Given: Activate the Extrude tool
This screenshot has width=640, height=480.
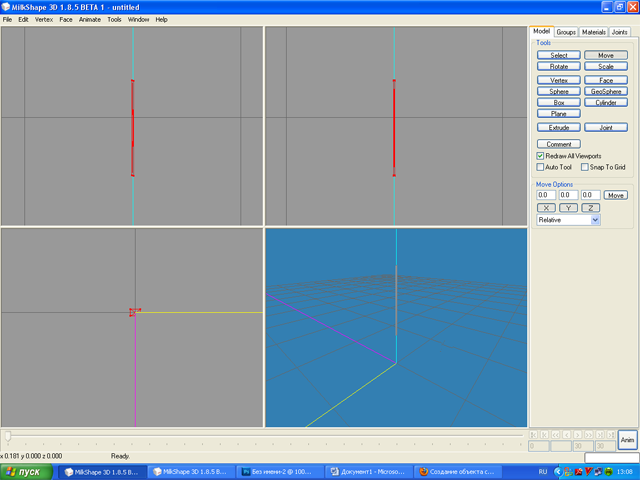Looking at the screenshot, I should point(558,128).
